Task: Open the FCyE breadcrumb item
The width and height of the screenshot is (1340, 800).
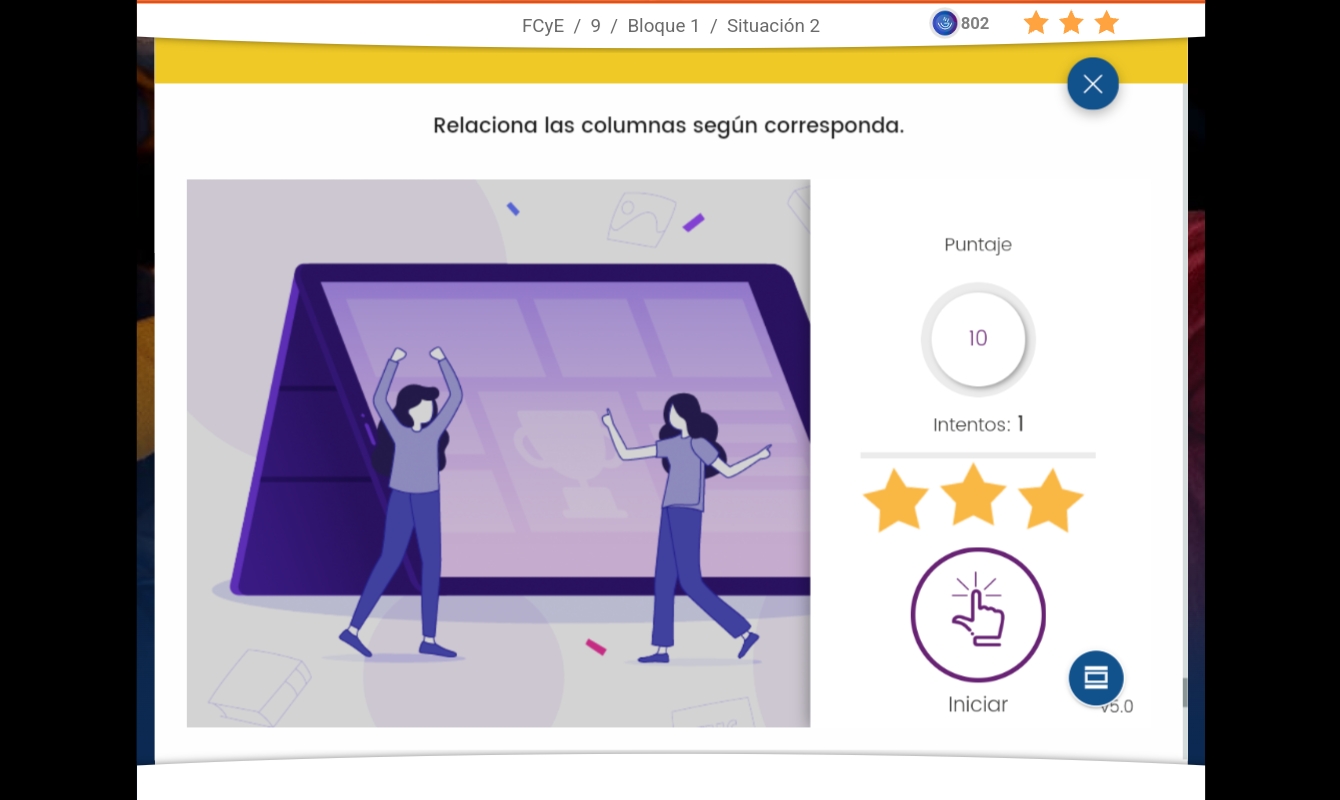Action: [543, 26]
